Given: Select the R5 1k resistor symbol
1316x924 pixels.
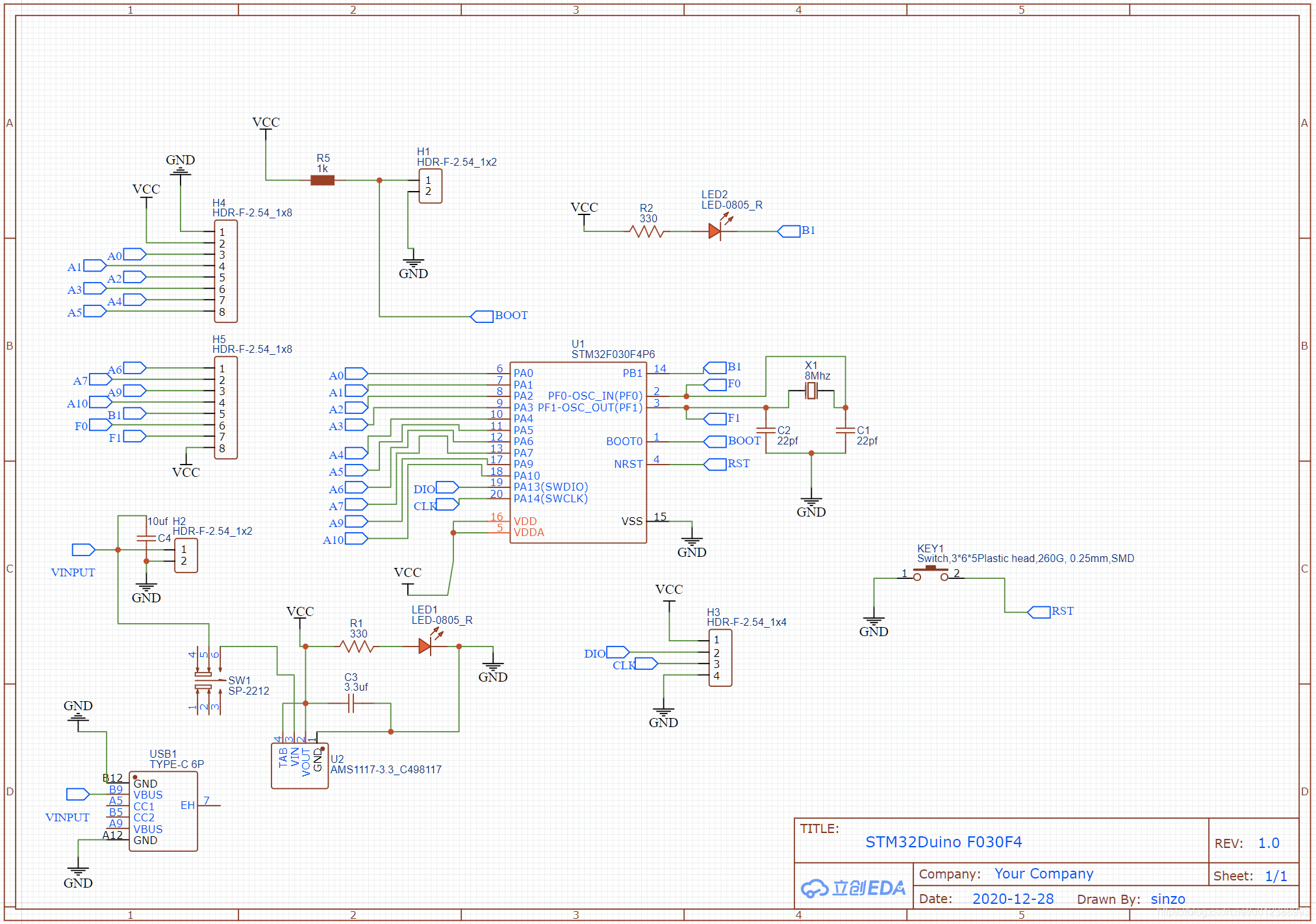Looking at the screenshot, I should click(x=322, y=180).
